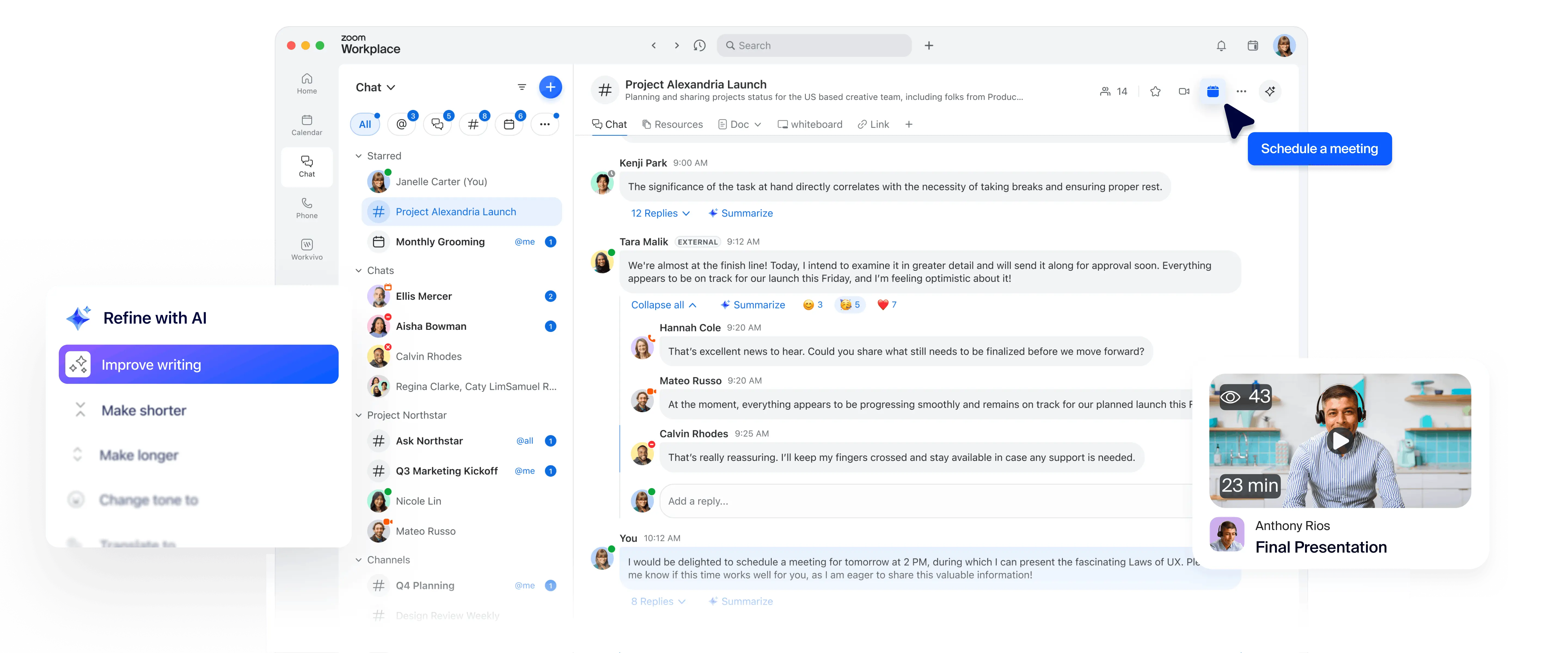Go forward with the right arrow
This screenshot has width=1568, height=653.
(676, 46)
